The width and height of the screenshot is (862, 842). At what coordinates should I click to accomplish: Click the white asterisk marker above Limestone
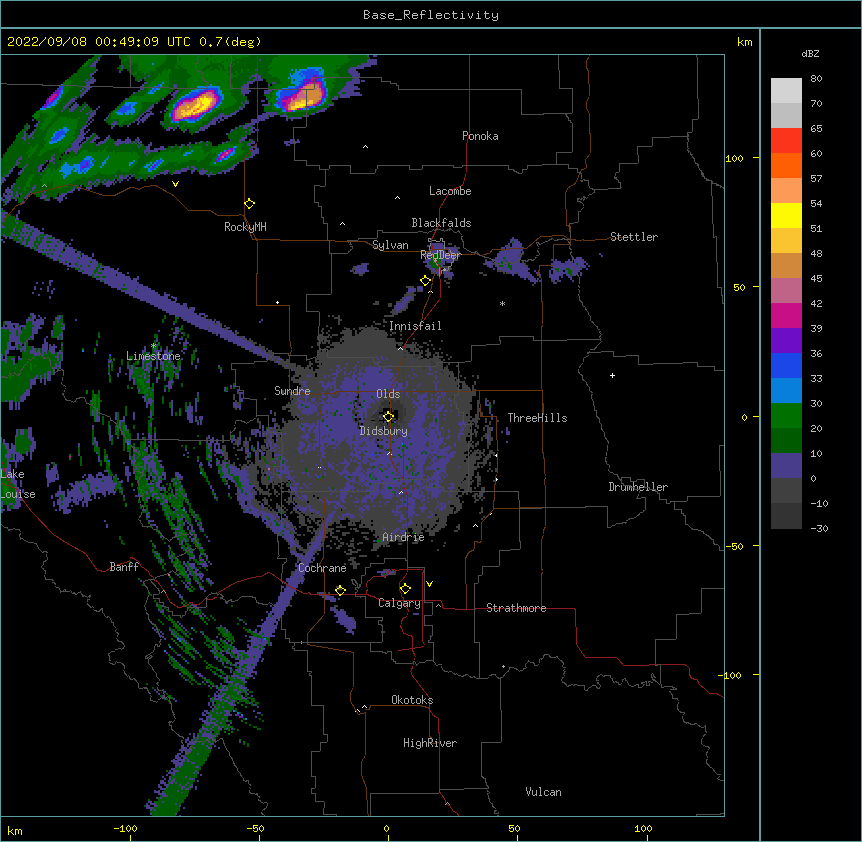click(154, 346)
